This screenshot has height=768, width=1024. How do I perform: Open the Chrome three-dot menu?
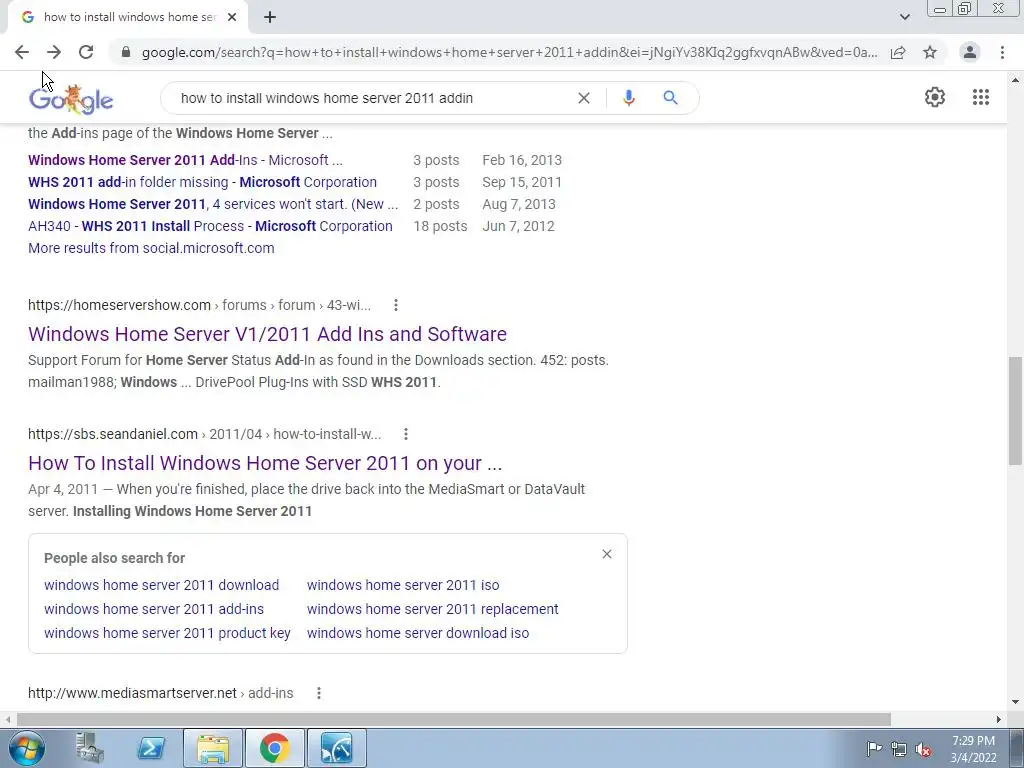tap(1002, 52)
